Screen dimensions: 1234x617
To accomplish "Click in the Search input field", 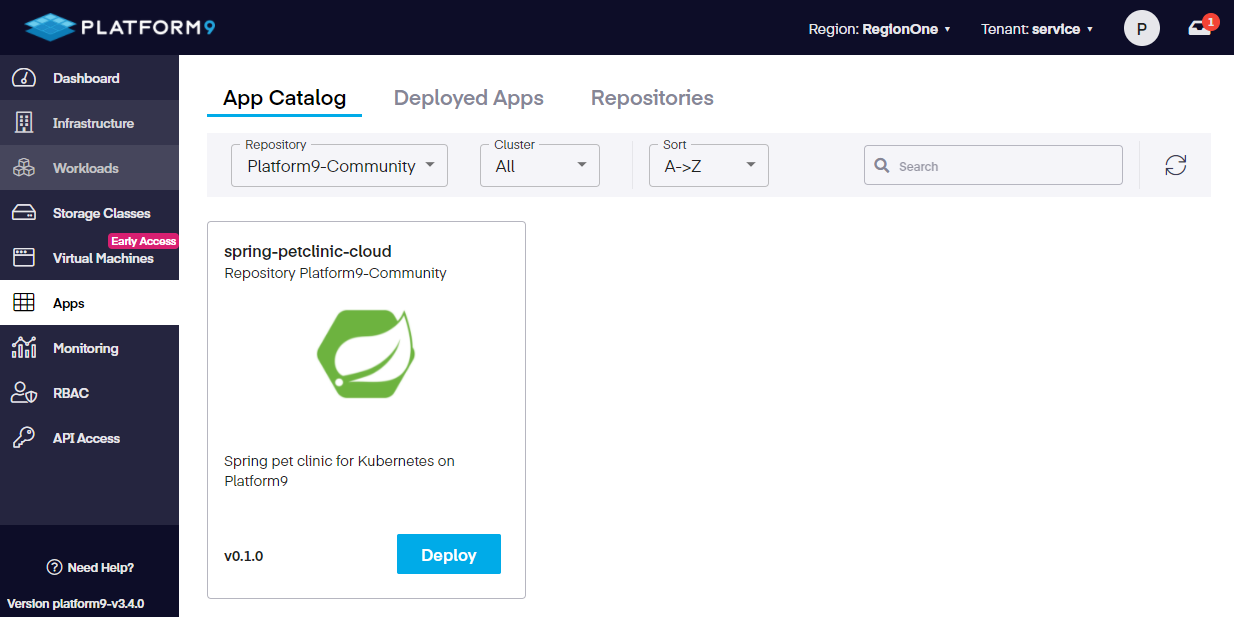I will pyautogui.click(x=993, y=166).
